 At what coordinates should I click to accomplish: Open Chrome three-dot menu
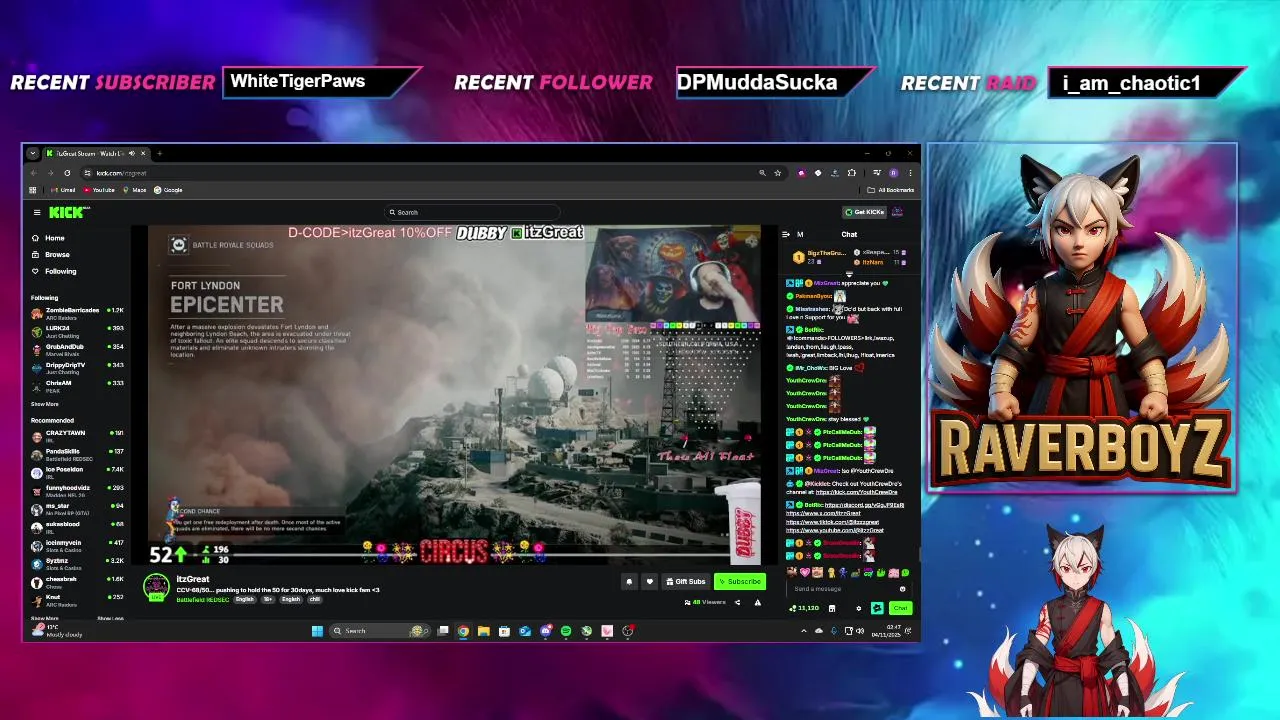point(910,173)
